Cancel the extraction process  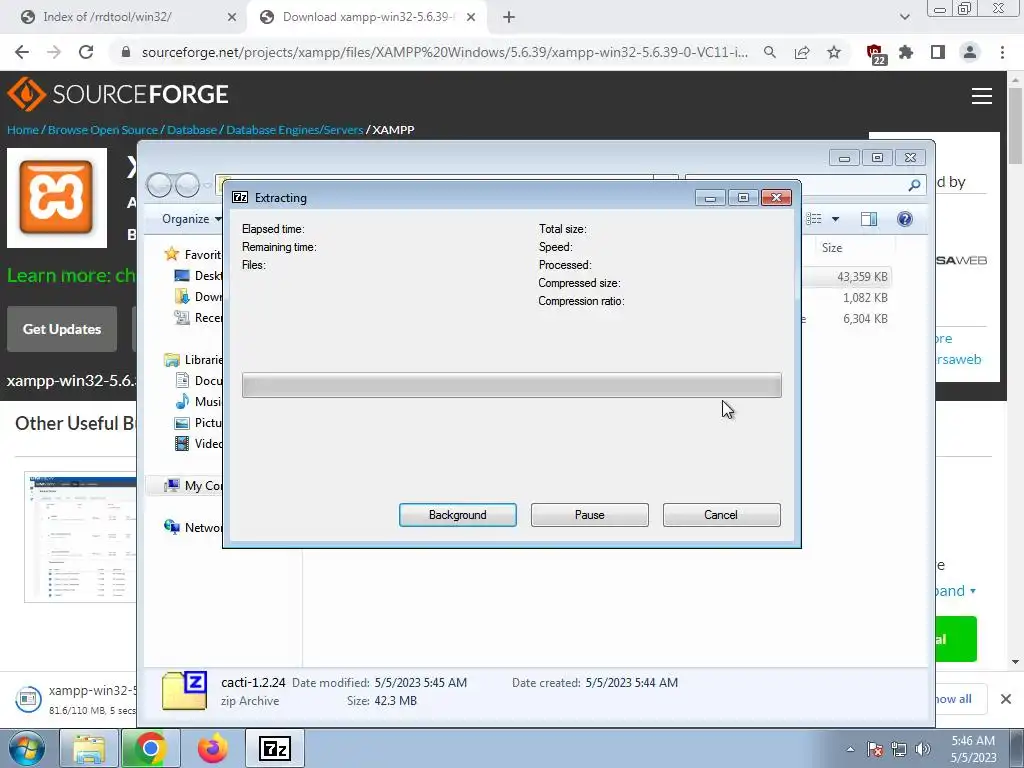(x=721, y=515)
